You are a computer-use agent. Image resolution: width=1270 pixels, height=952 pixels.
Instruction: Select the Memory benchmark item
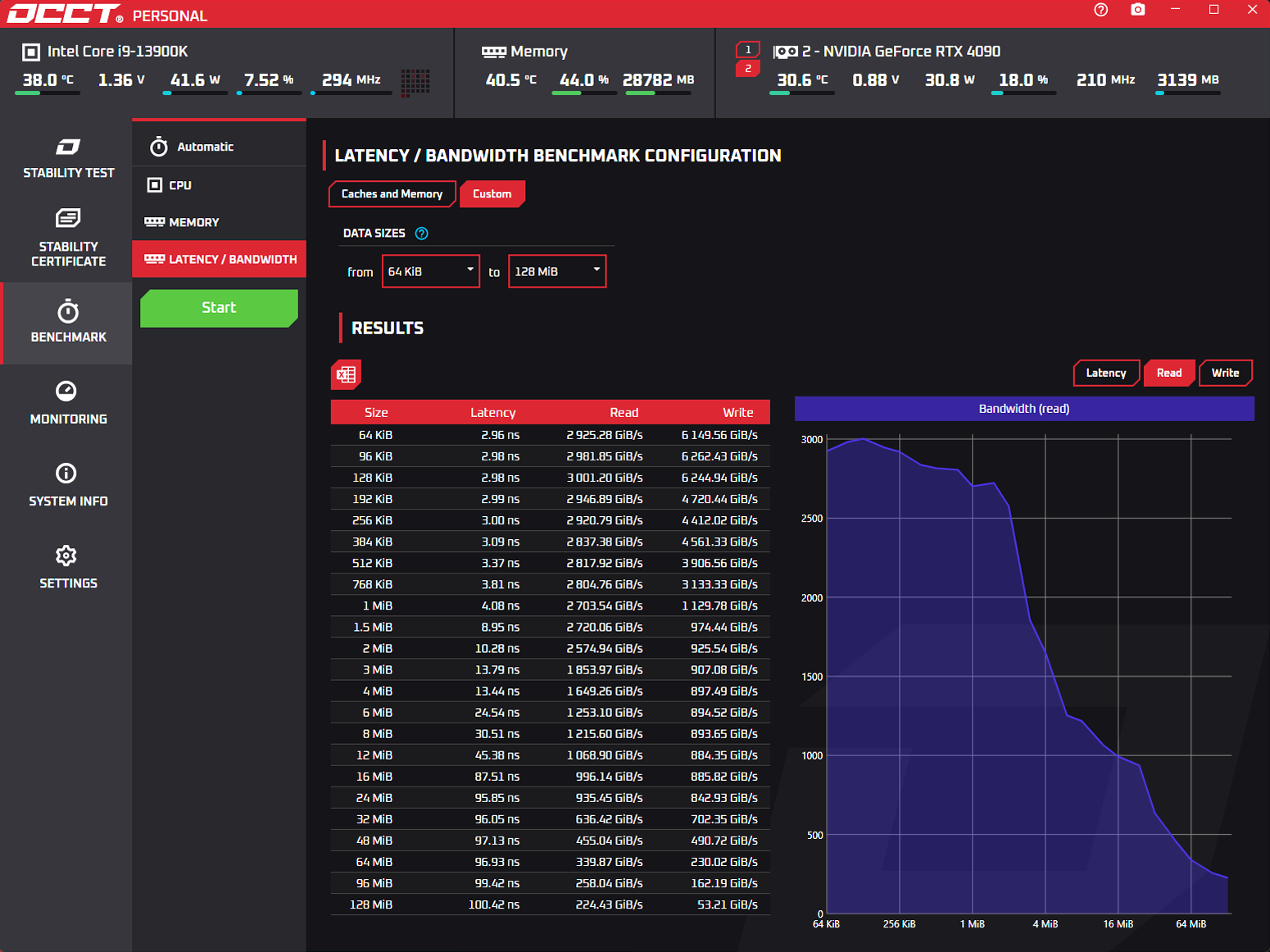219,222
